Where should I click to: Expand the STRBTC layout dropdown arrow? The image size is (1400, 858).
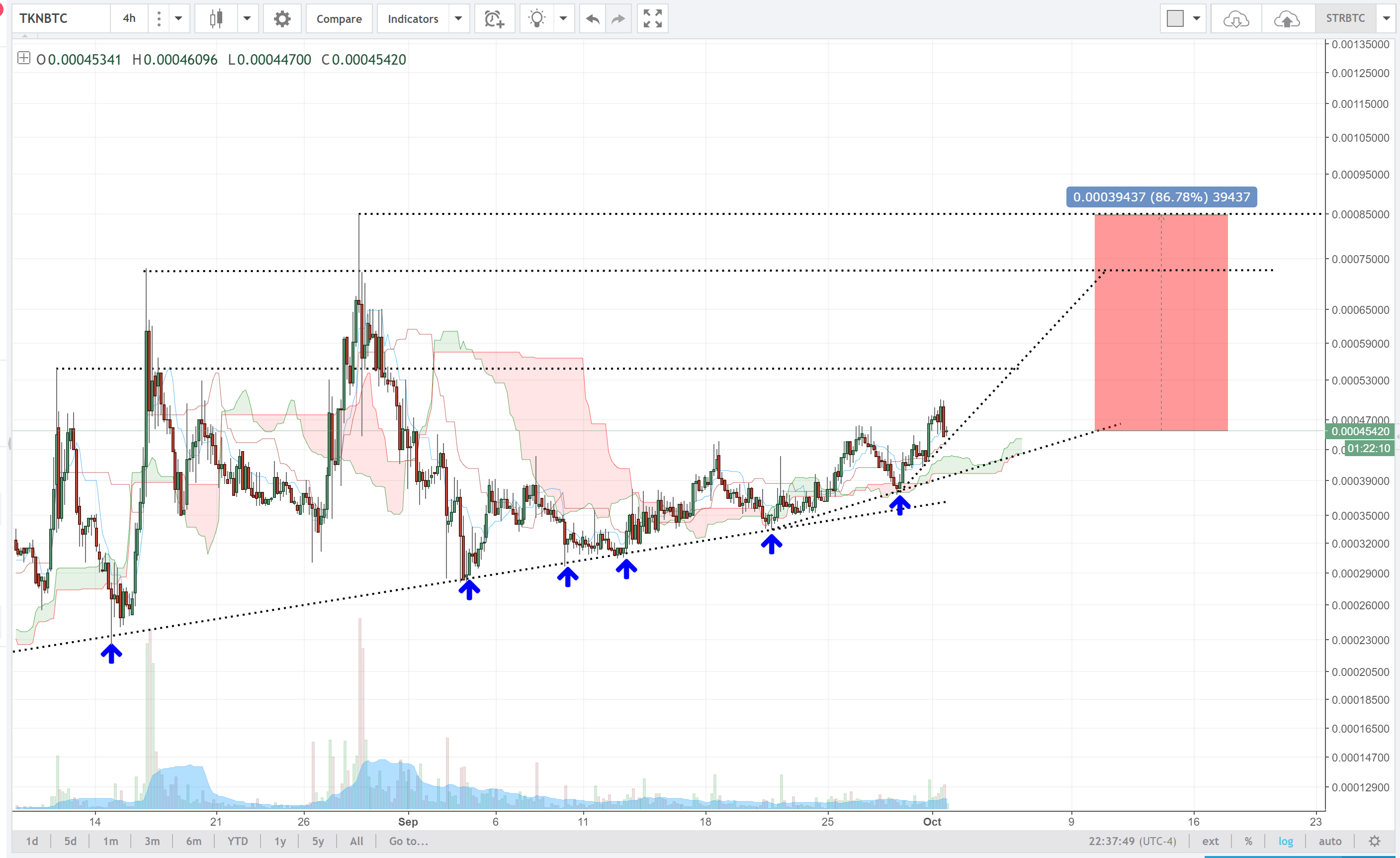[1387, 18]
